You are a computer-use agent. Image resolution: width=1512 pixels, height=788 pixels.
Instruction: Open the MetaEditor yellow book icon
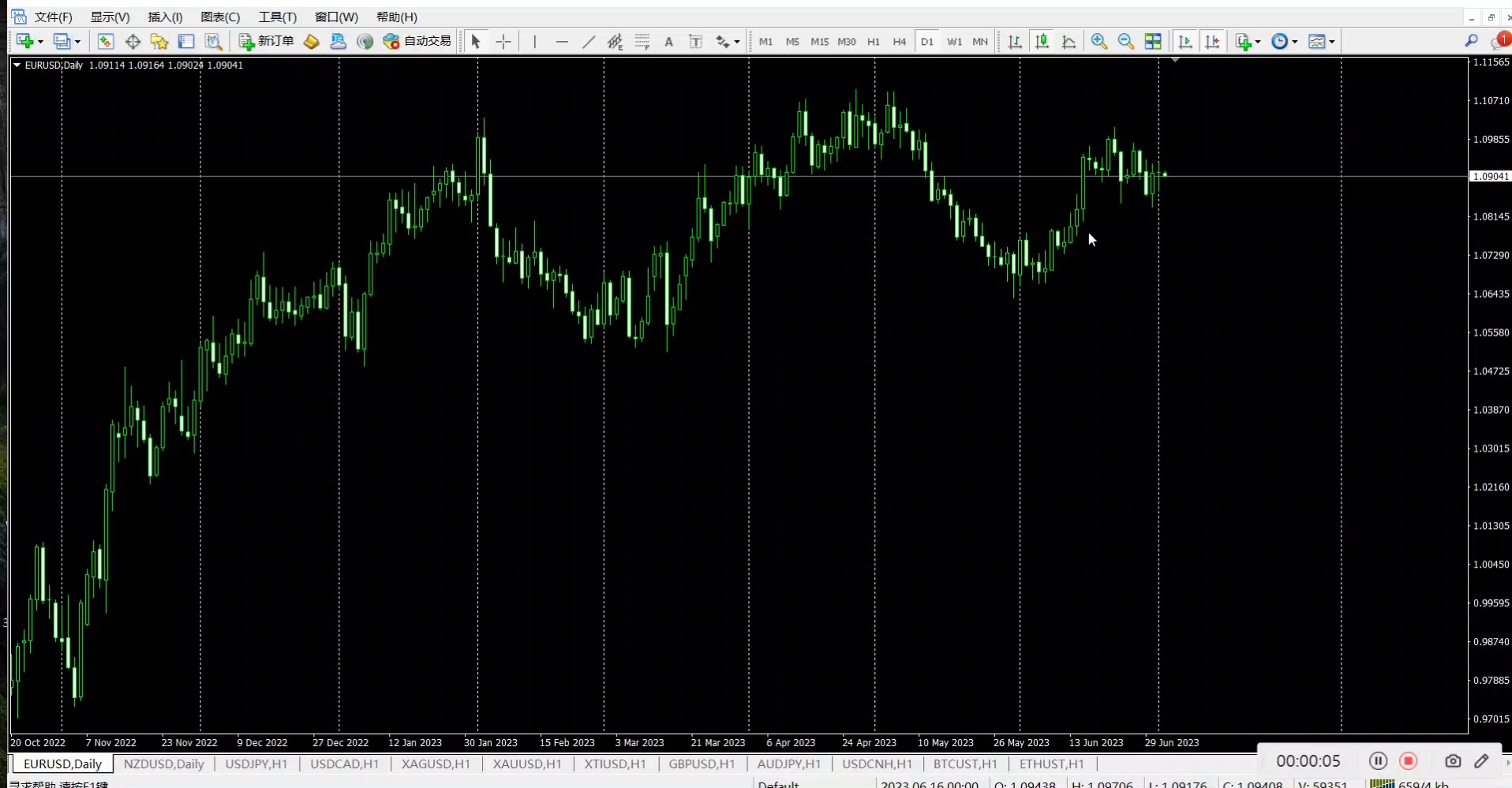point(312,41)
